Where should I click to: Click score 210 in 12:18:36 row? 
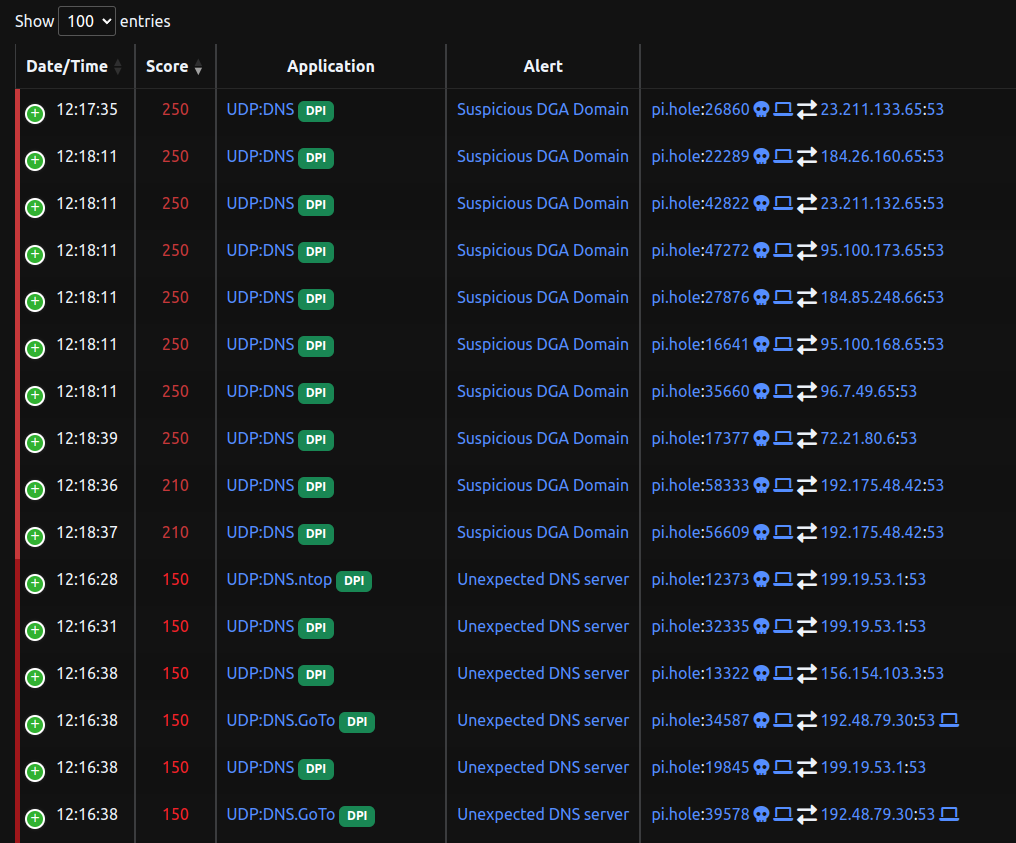(175, 485)
